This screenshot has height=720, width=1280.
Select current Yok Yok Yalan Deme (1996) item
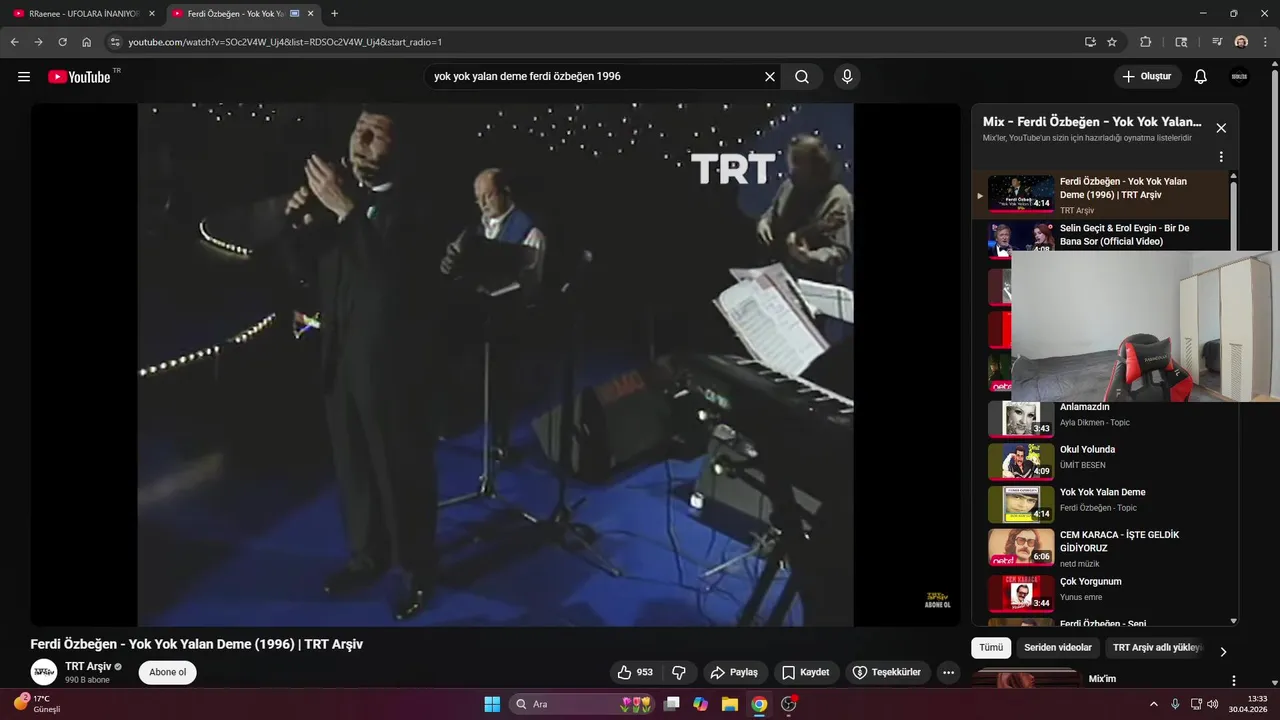coord(1100,195)
